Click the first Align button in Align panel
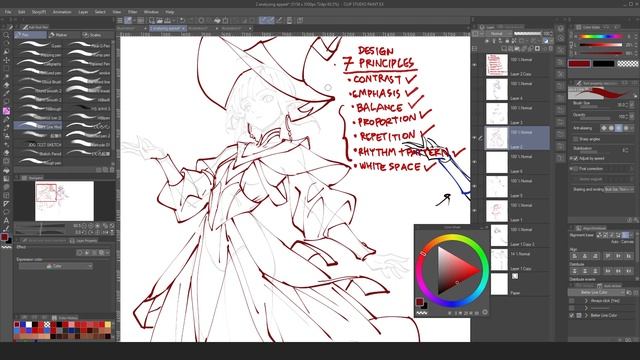This screenshot has height=360, width=640. [x=575, y=256]
